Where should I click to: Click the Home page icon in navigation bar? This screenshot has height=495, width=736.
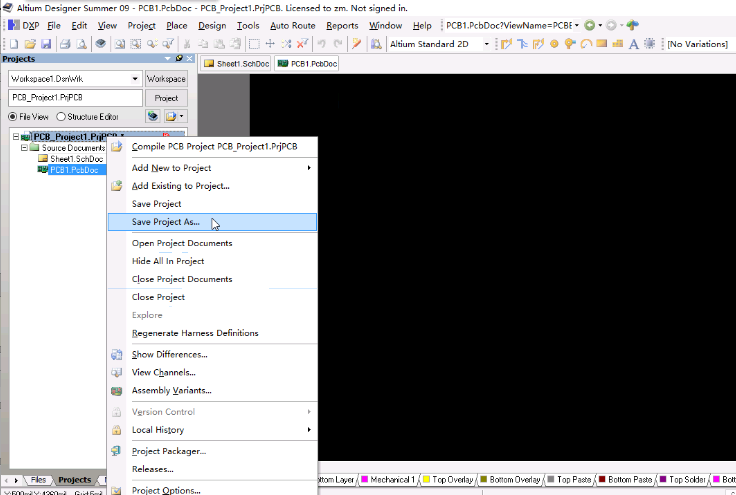(x=633, y=25)
